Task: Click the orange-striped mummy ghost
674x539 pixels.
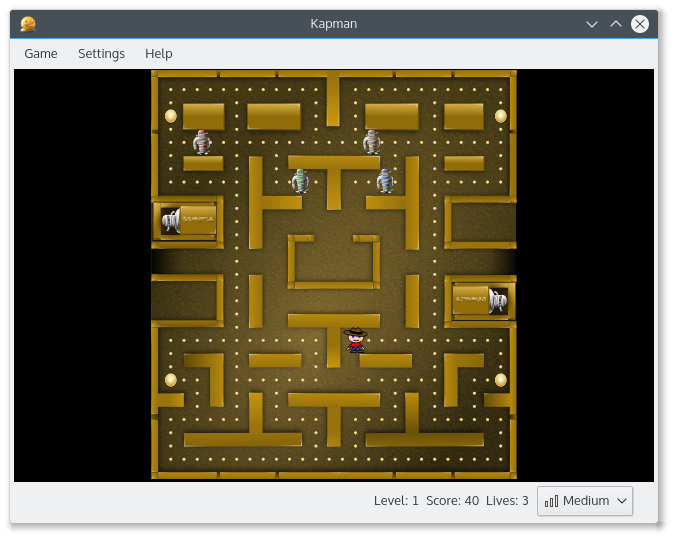Action: [x=372, y=142]
